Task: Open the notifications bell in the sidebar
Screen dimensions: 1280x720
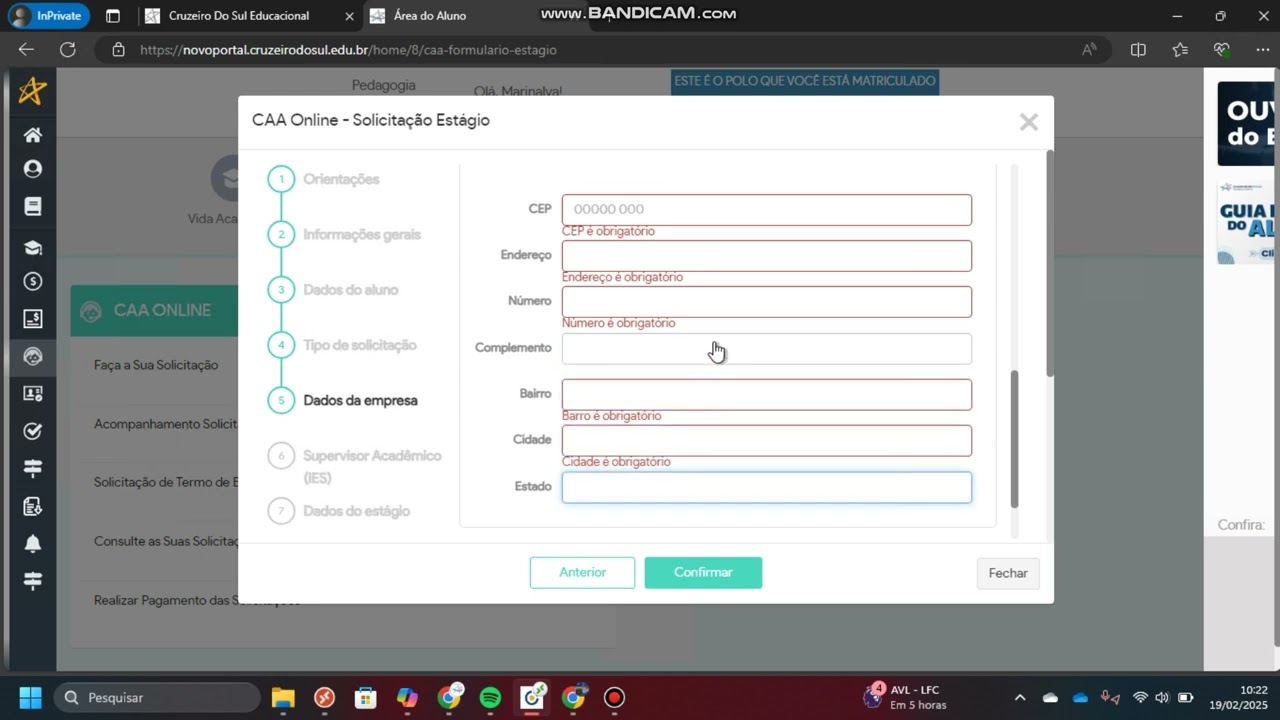Action: coord(33,544)
